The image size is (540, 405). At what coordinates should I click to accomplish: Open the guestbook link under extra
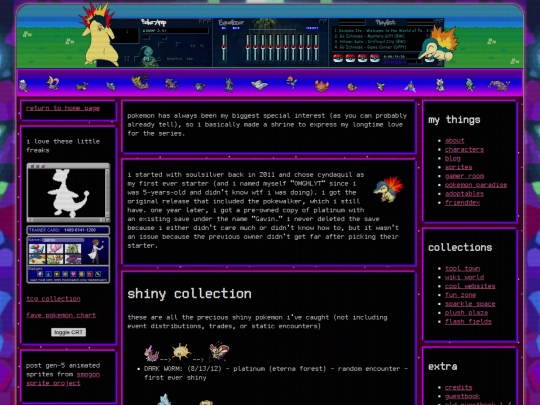[462, 396]
